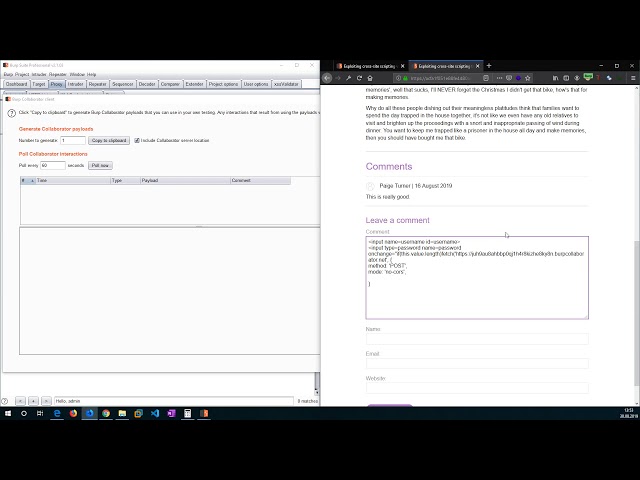Open Google Chrome from taskbar
Image resolution: width=640 pixels, height=480 pixels.
click(x=106, y=413)
